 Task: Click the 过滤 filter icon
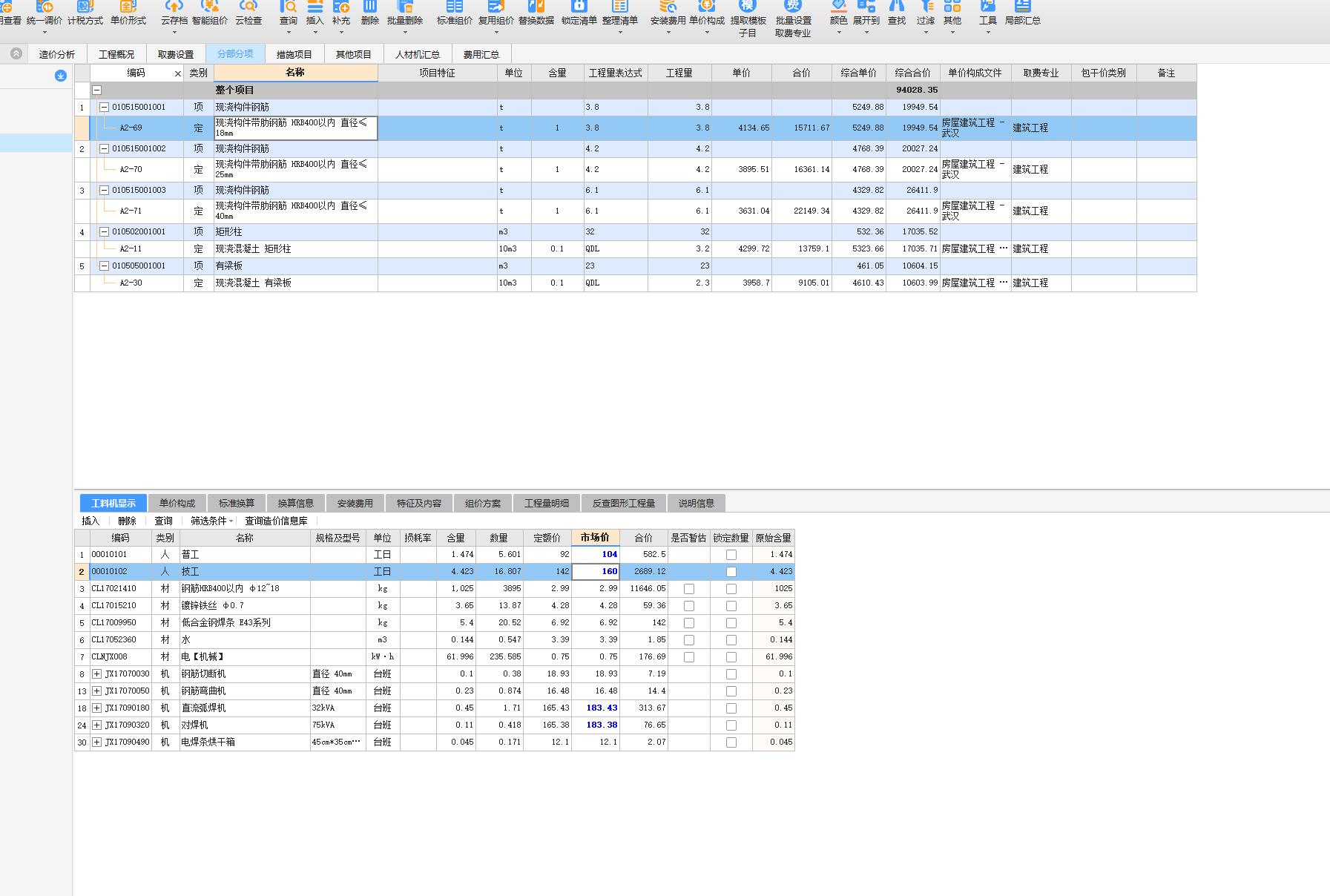(x=926, y=13)
